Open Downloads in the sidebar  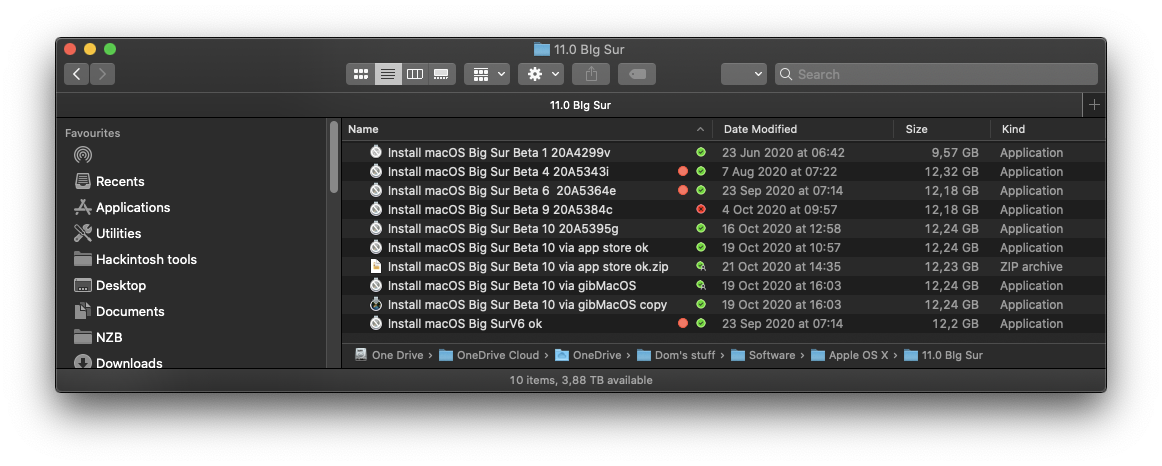click(119, 362)
